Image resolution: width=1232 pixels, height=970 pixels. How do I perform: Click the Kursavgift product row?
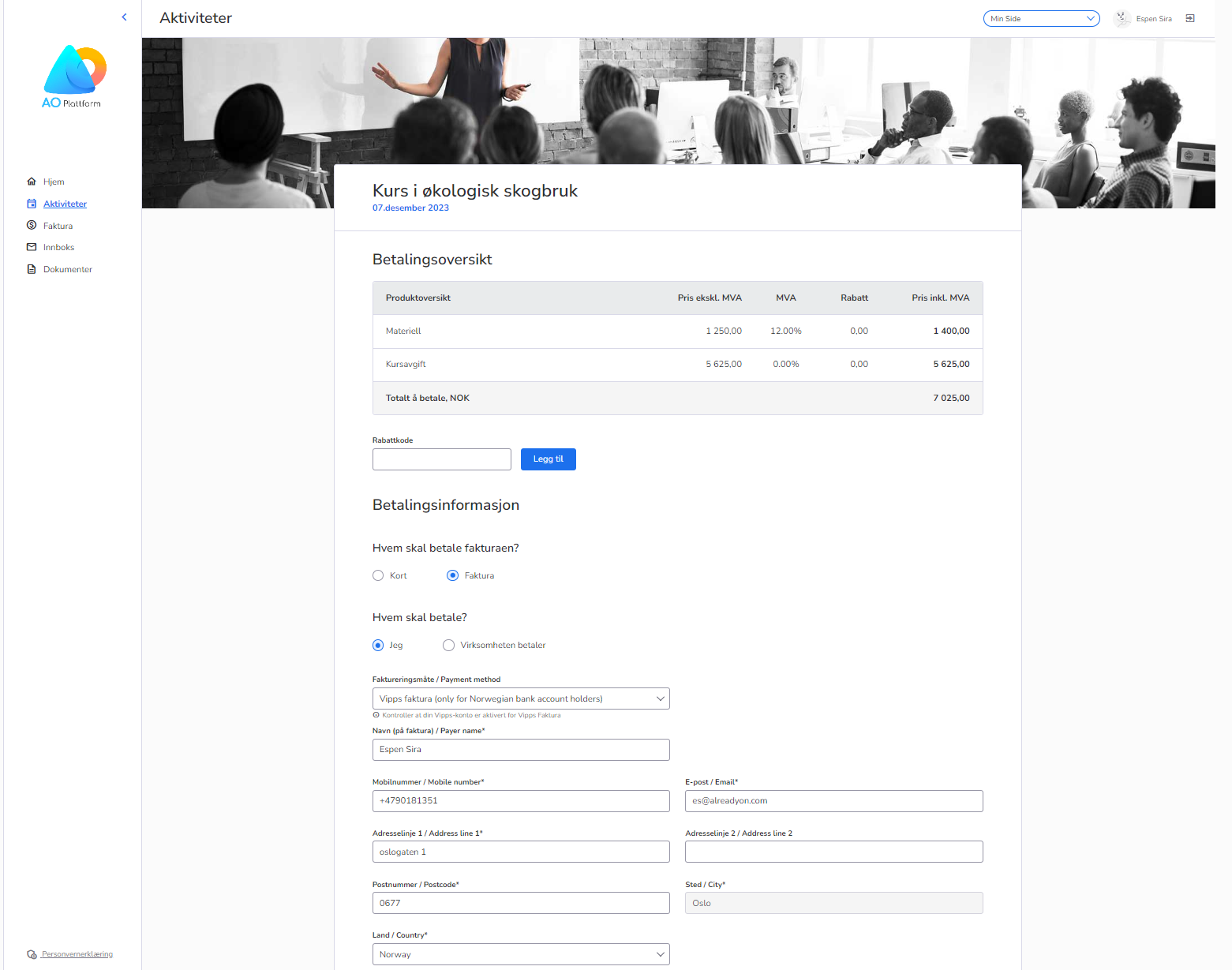pyautogui.click(x=678, y=365)
